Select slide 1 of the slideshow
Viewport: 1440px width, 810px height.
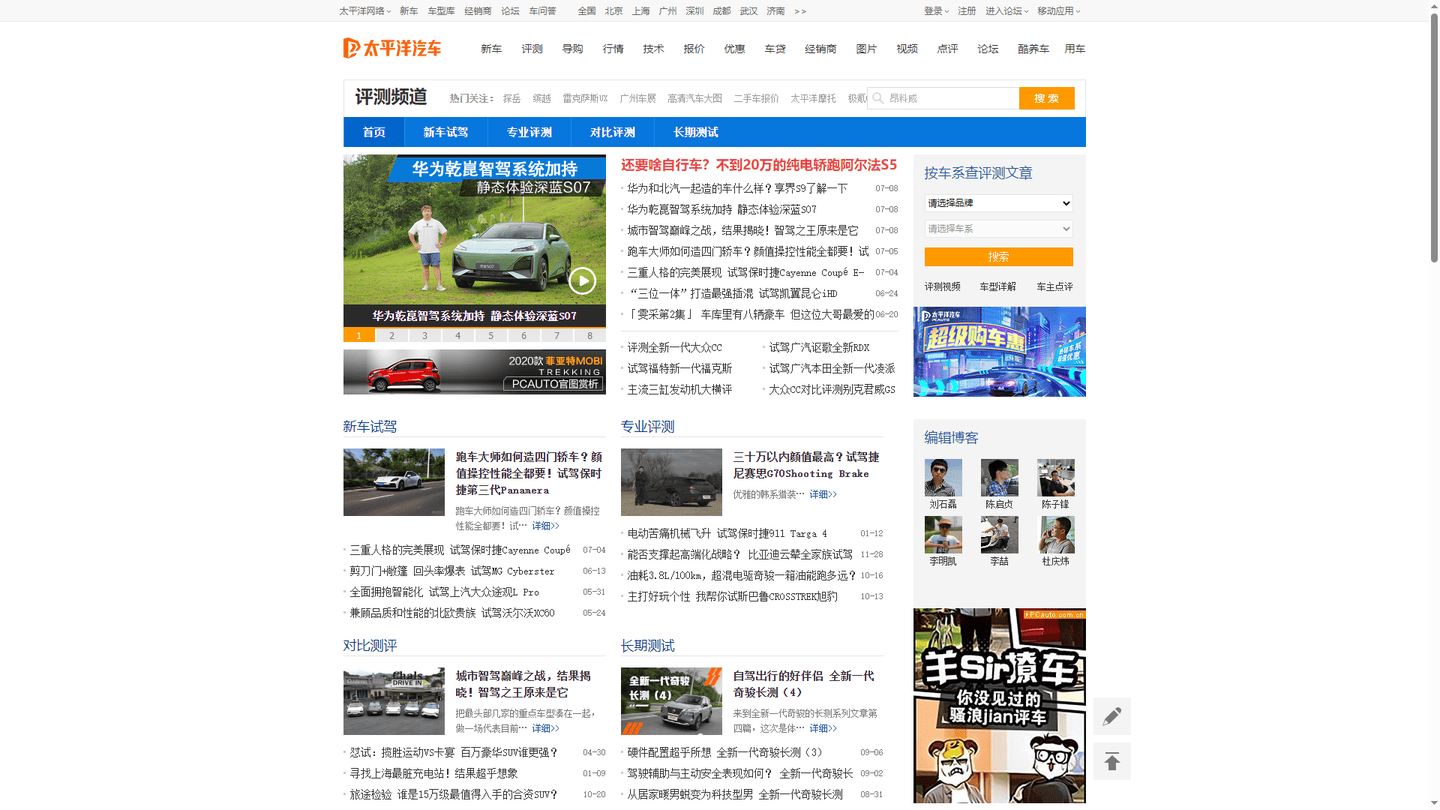(359, 336)
